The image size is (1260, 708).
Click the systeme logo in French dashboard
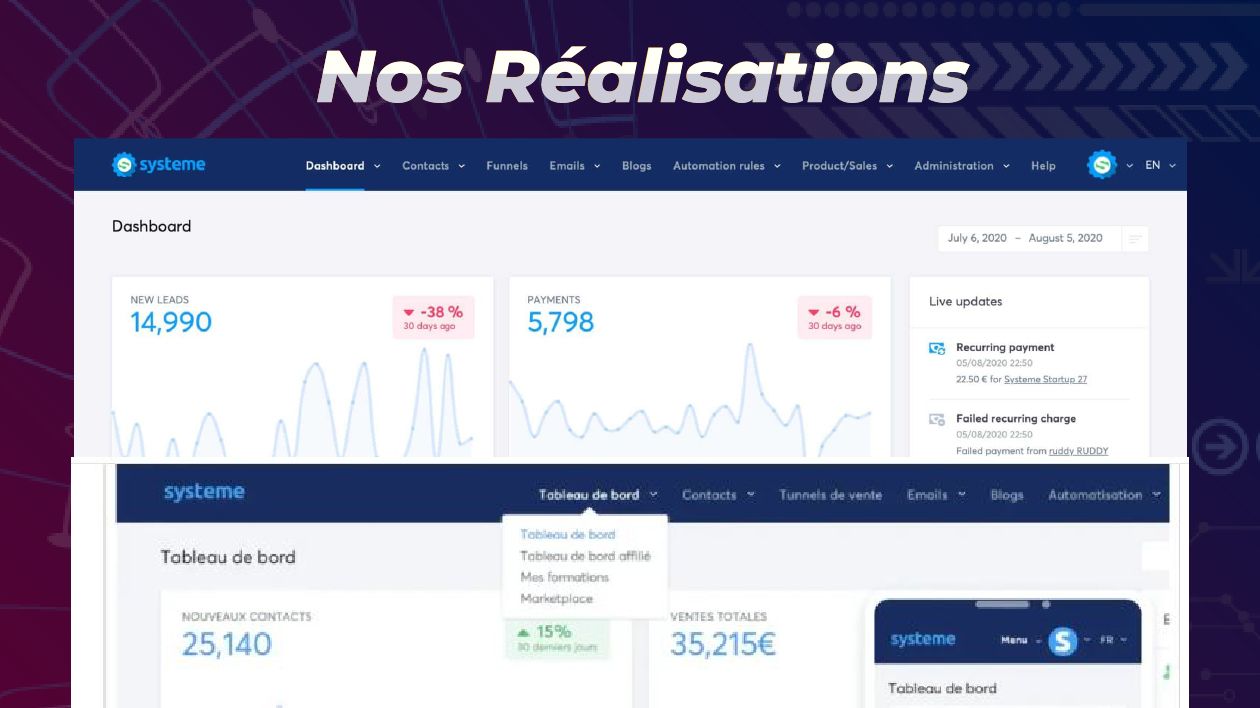pyautogui.click(x=204, y=492)
